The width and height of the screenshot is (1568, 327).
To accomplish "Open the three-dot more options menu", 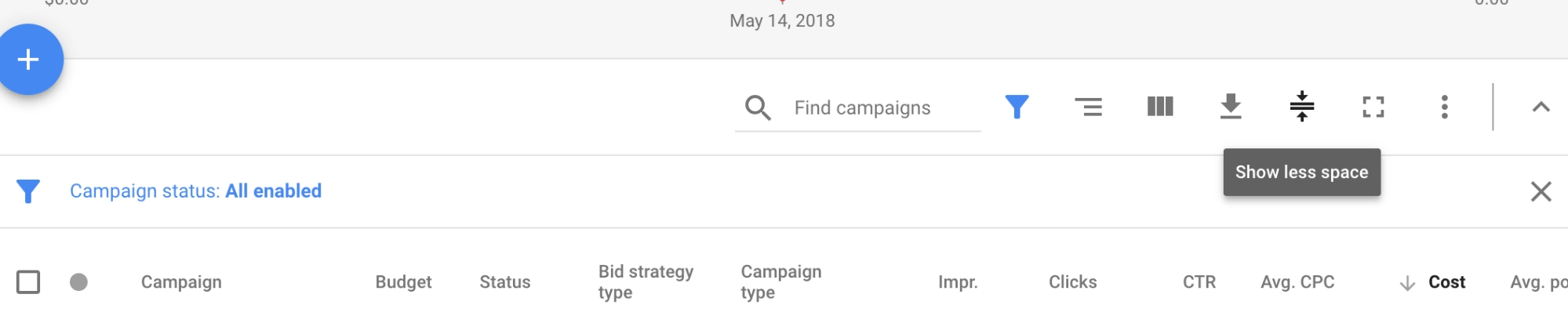I will pyautogui.click(x=1444, y=107).
